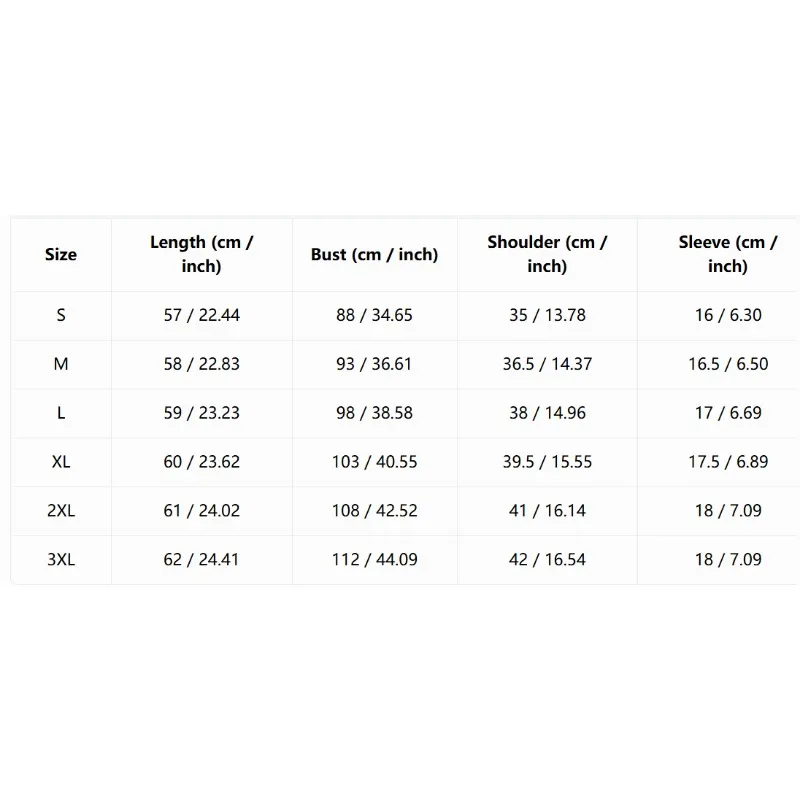Viewport: 800px width, 800px height.
Task: Click the Sleeve (cm / inch) header
Action: [x=728, y=254]
